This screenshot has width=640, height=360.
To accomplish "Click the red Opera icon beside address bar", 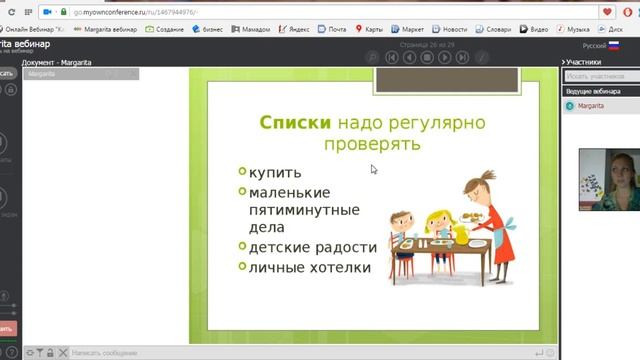I will coord(628,12).
